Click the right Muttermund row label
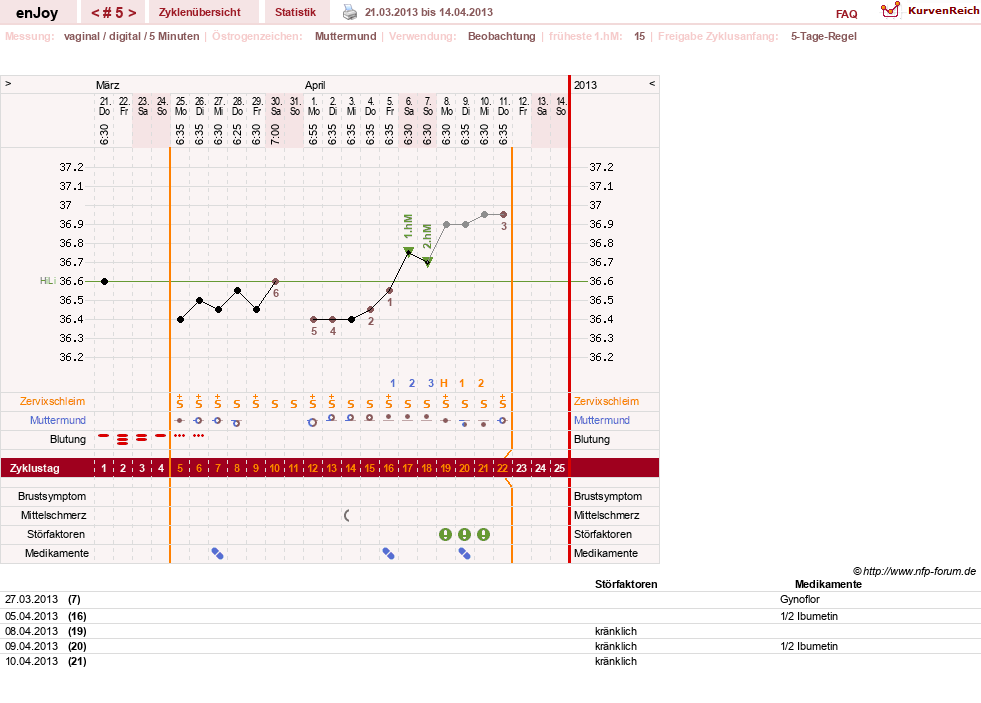The width and height of the screenshot is (981, 703). tap(602, 420)
